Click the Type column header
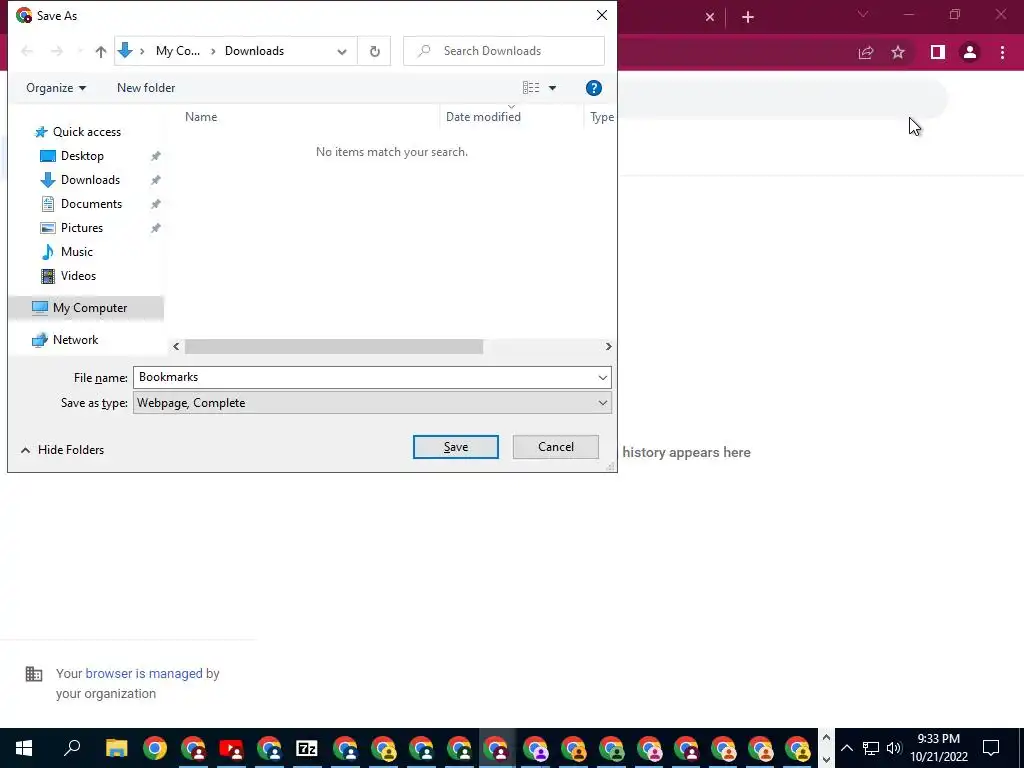 601,117
